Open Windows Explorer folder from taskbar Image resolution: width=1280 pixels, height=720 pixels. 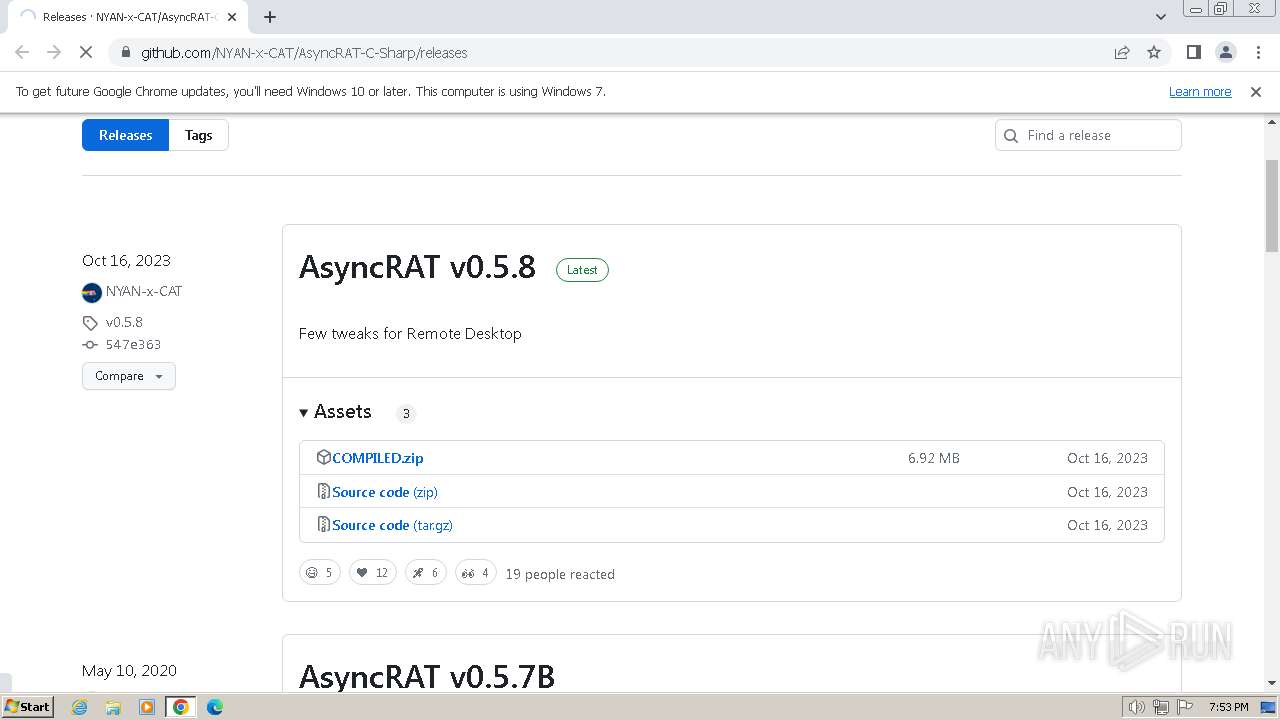[x=113, y=707]
